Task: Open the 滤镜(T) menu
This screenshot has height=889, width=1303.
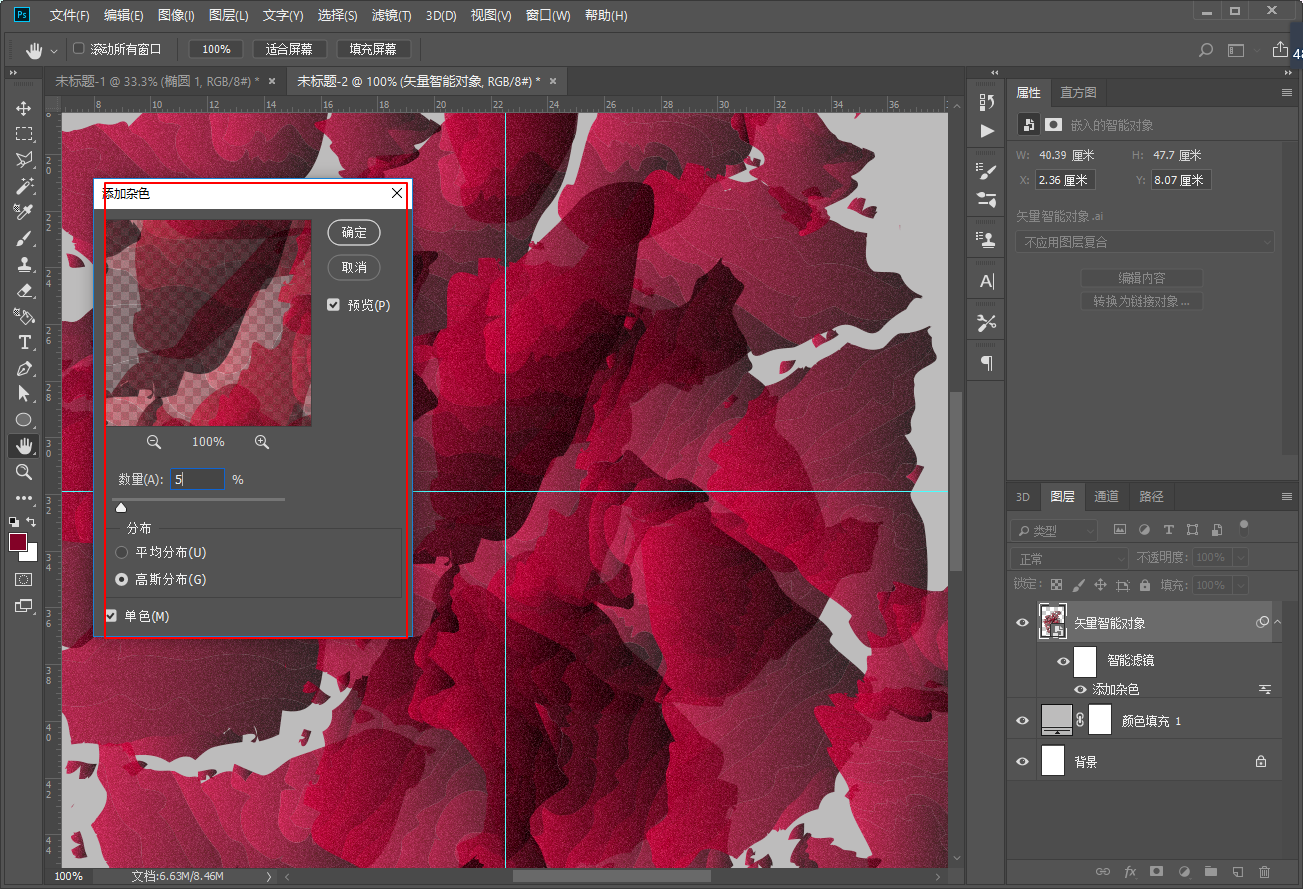Action: pos(391,15)
